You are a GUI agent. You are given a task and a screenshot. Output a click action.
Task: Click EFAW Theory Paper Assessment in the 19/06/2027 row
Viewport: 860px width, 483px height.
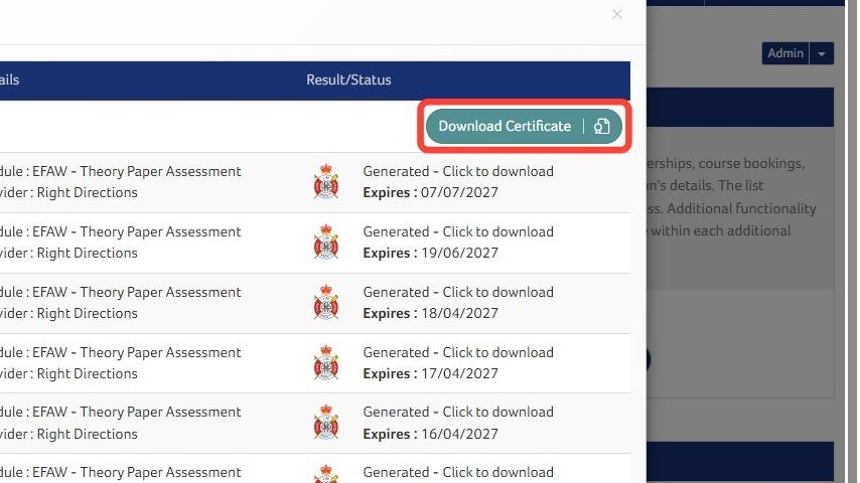coord(137,232)
